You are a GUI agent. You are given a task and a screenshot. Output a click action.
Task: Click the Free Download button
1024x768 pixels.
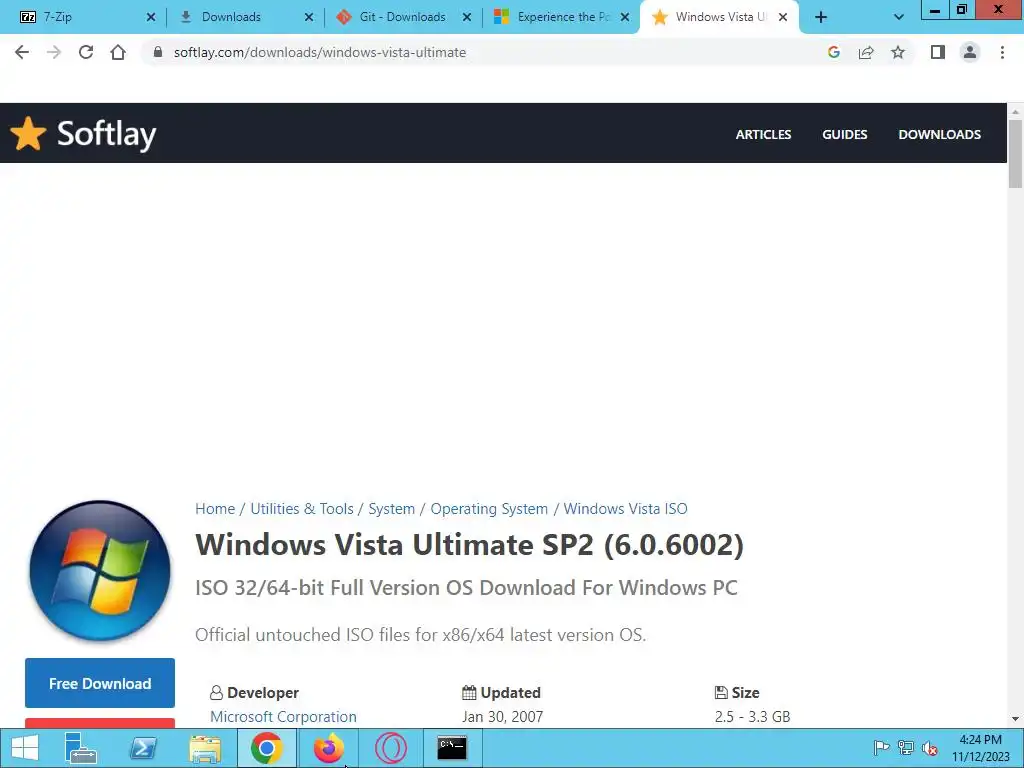tap(100, 683)
